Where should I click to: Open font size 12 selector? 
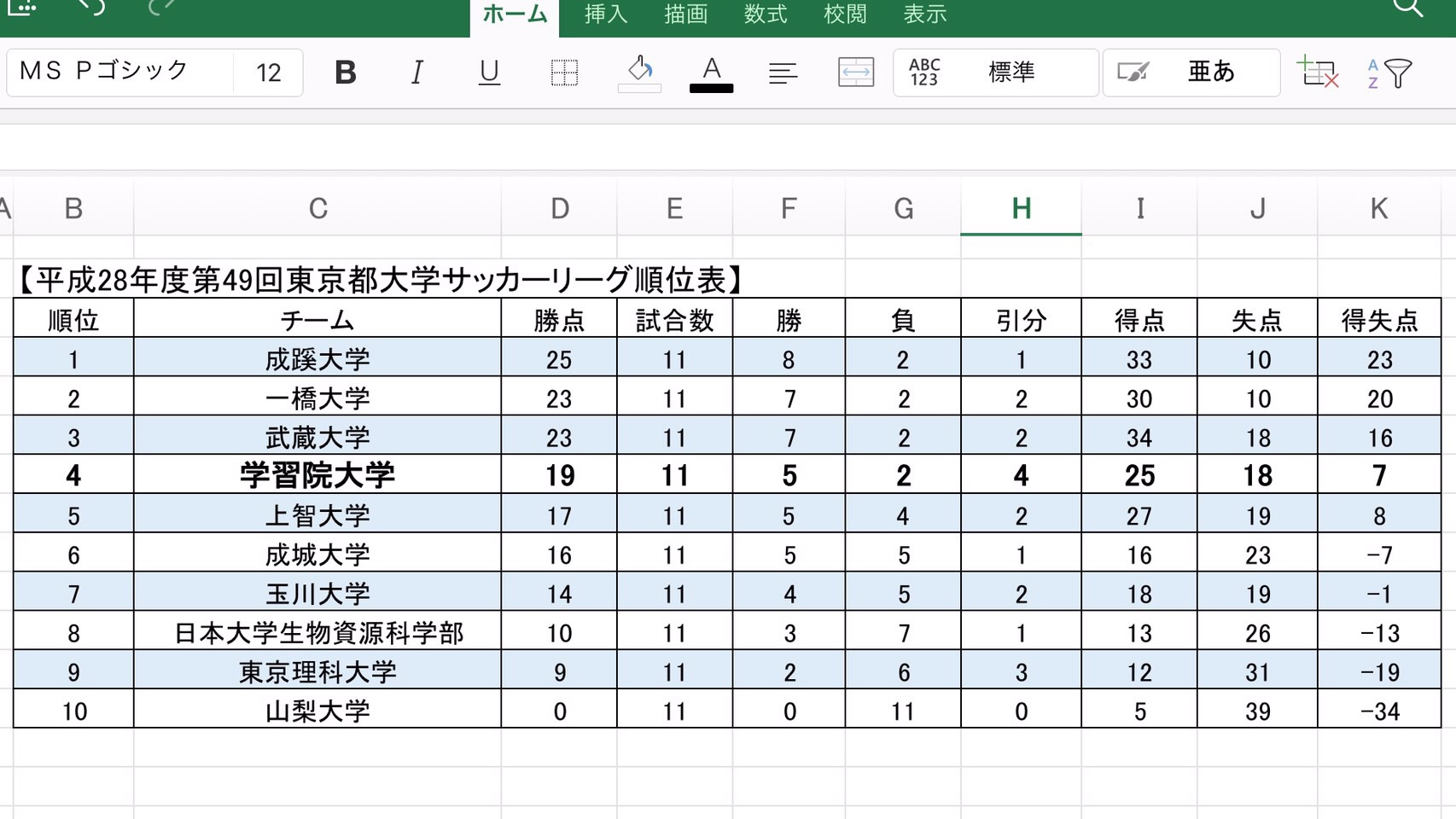pyautogui.click(x=268, y=73)
